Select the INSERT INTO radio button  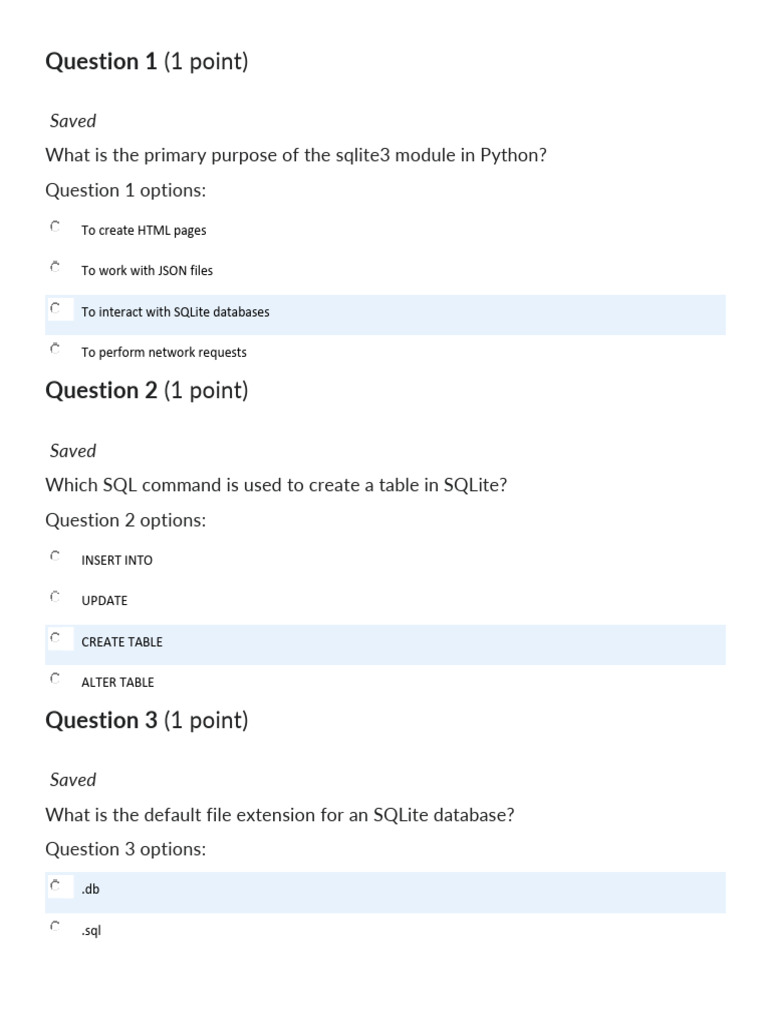[x=55, y=556]
